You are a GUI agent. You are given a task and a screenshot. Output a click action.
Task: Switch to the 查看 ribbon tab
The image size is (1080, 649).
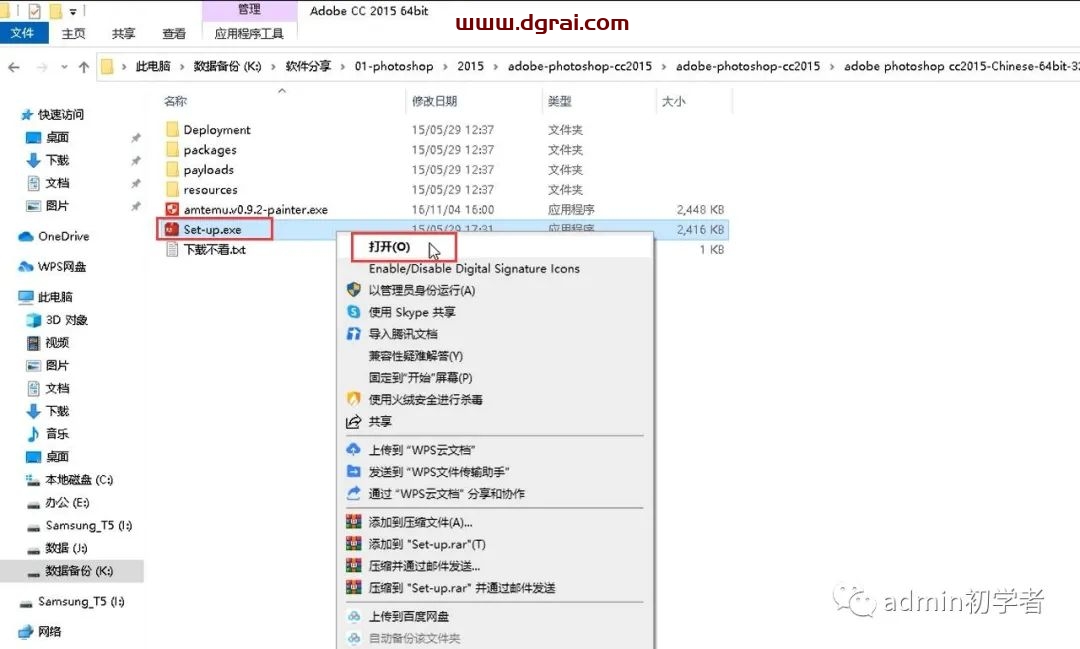pyautogui.click(x=174, y=33)
